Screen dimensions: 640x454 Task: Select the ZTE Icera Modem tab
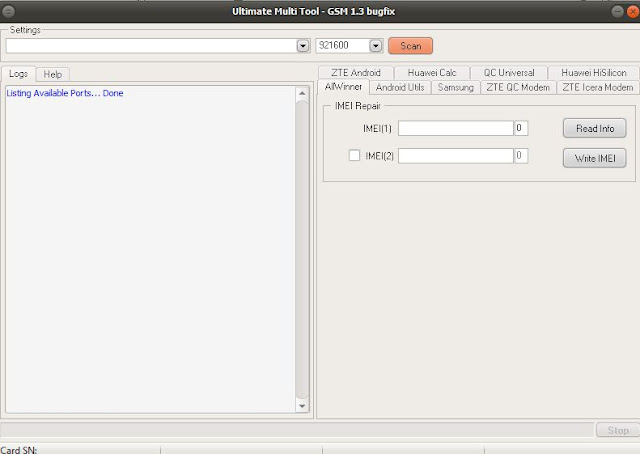[598, 87]
